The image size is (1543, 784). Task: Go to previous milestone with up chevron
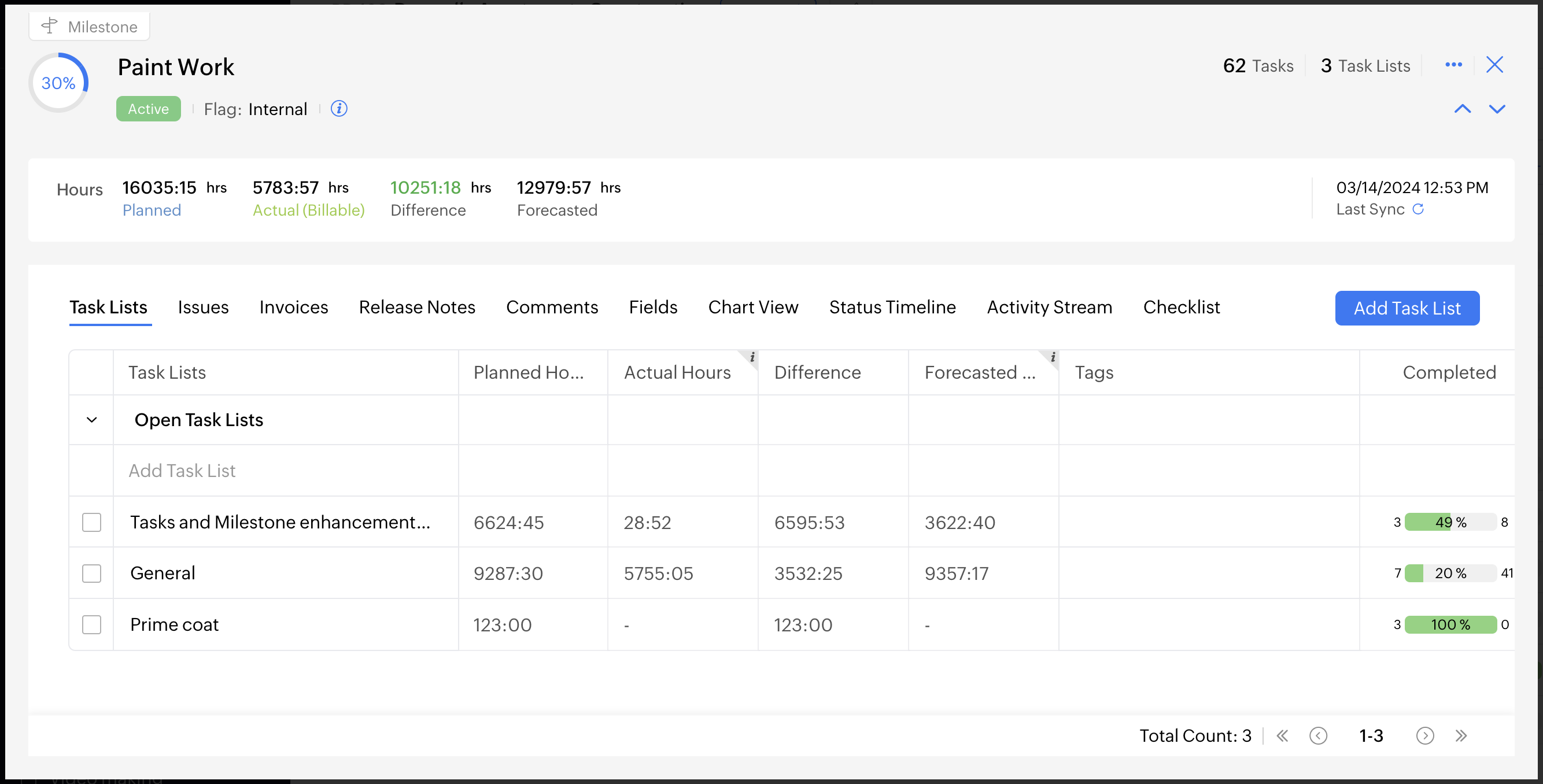[1462, 109]
